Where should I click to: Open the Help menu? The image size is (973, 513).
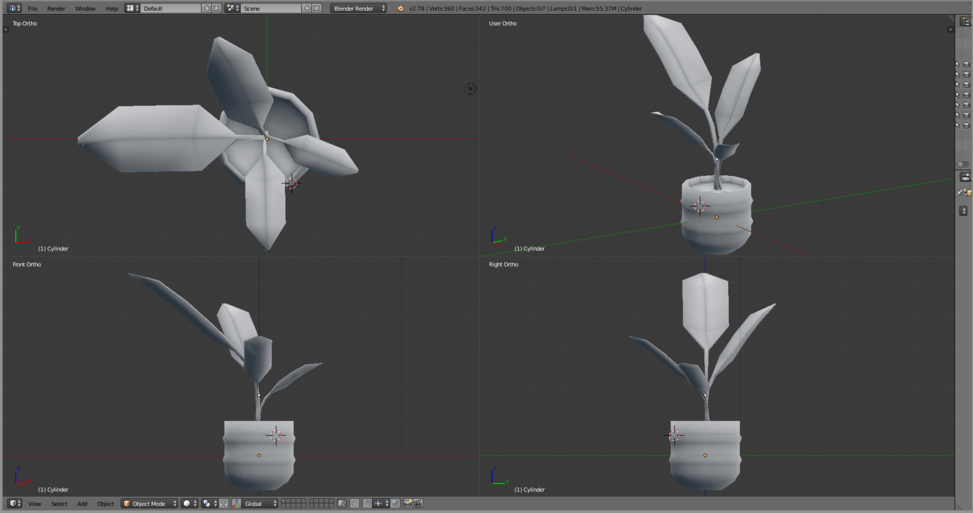111,9
